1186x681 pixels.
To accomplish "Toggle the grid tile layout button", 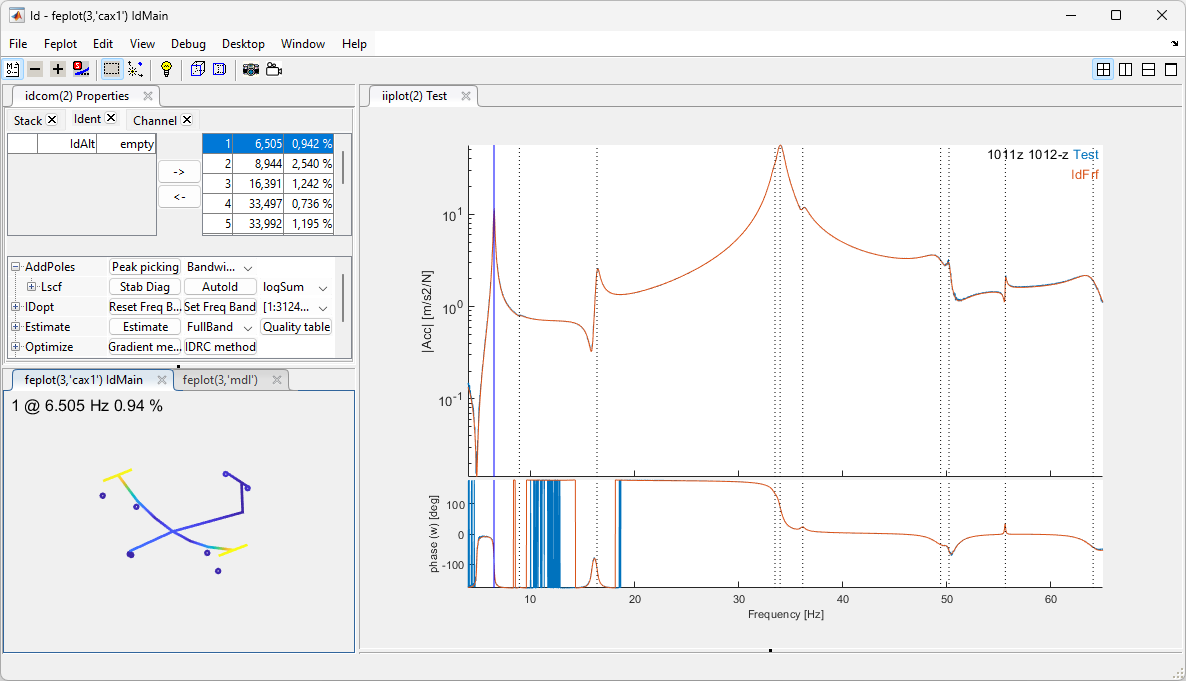I will tap(1103, 69).
